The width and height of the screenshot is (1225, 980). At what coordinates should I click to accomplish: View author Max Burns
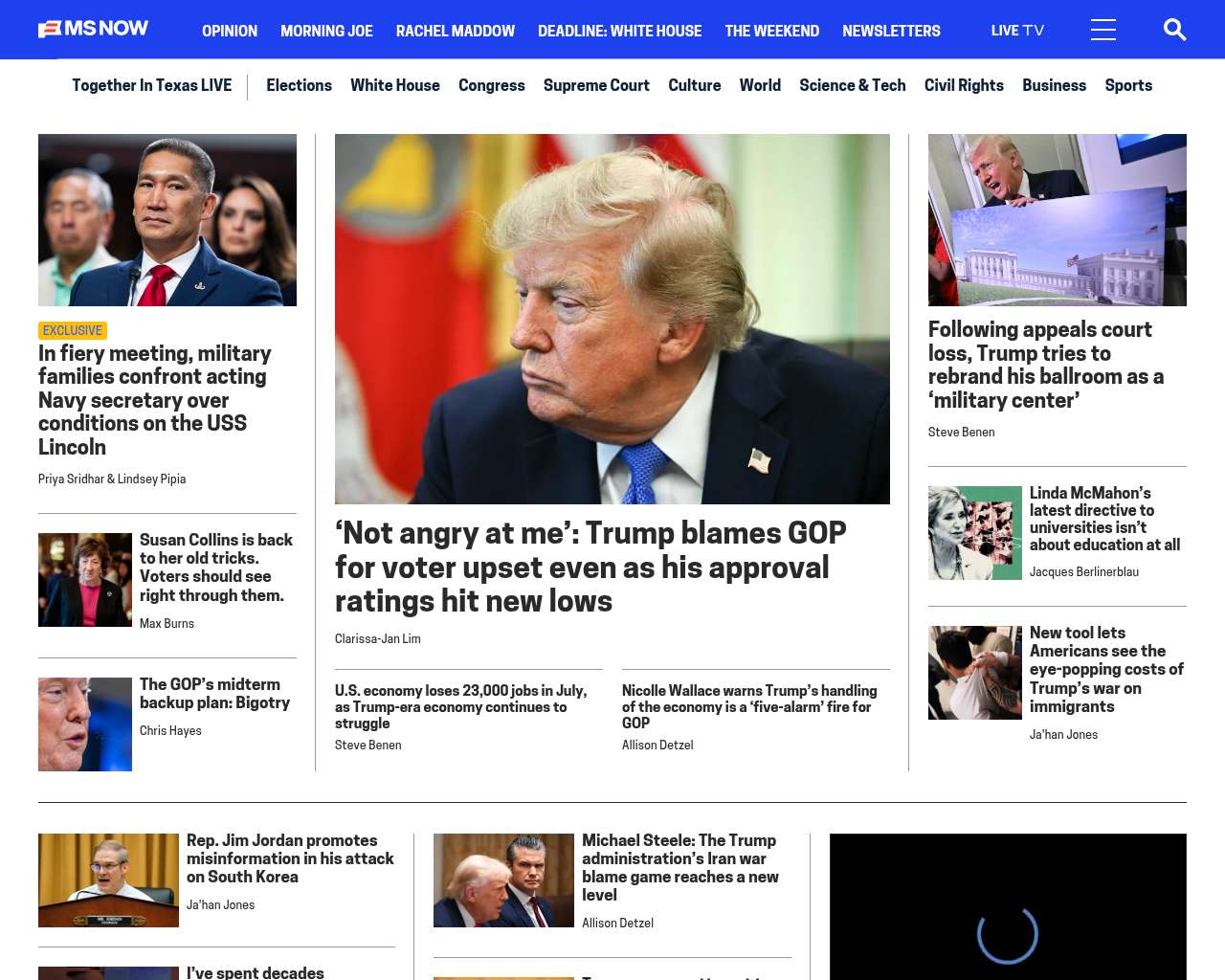pyautogui.click(x=167, y=624)
